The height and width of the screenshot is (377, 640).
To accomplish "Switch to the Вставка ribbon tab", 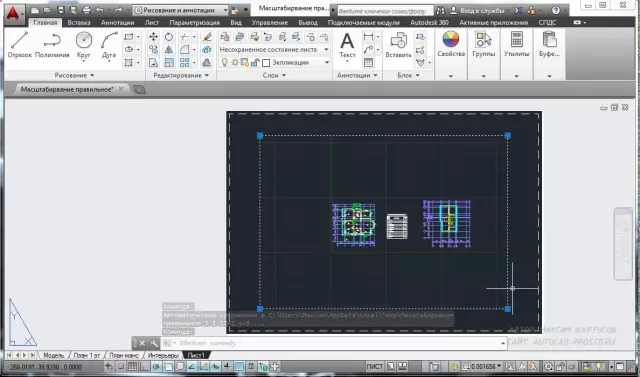I will point(79,23).
